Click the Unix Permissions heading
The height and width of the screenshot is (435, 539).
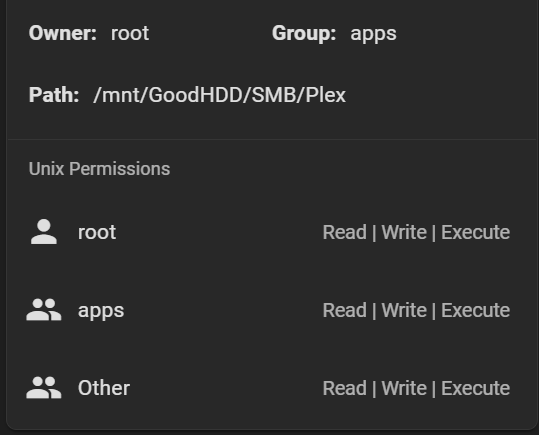[x=99, y=169]
